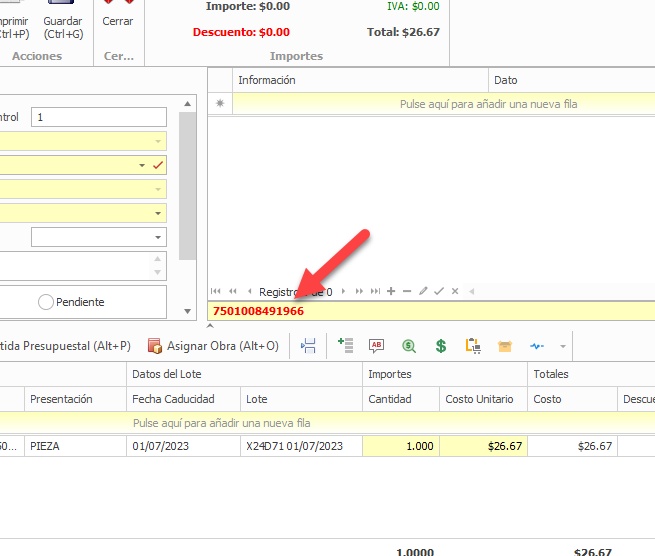Click the Costo column header
Image resolution: width=655 pixels, height=556 pixels.
(x=572, y=399)
